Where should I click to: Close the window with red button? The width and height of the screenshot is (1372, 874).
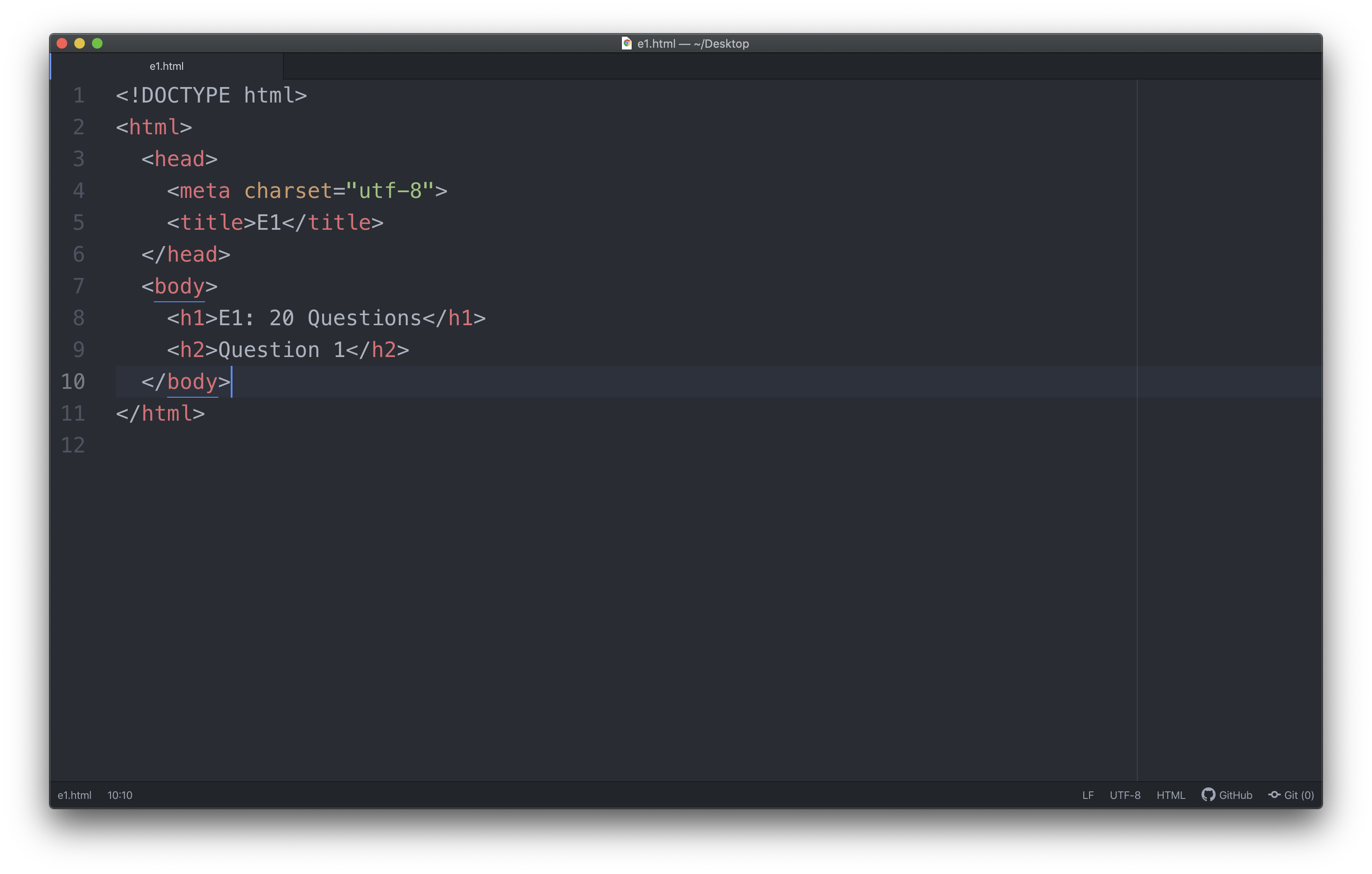pos(62,43)
